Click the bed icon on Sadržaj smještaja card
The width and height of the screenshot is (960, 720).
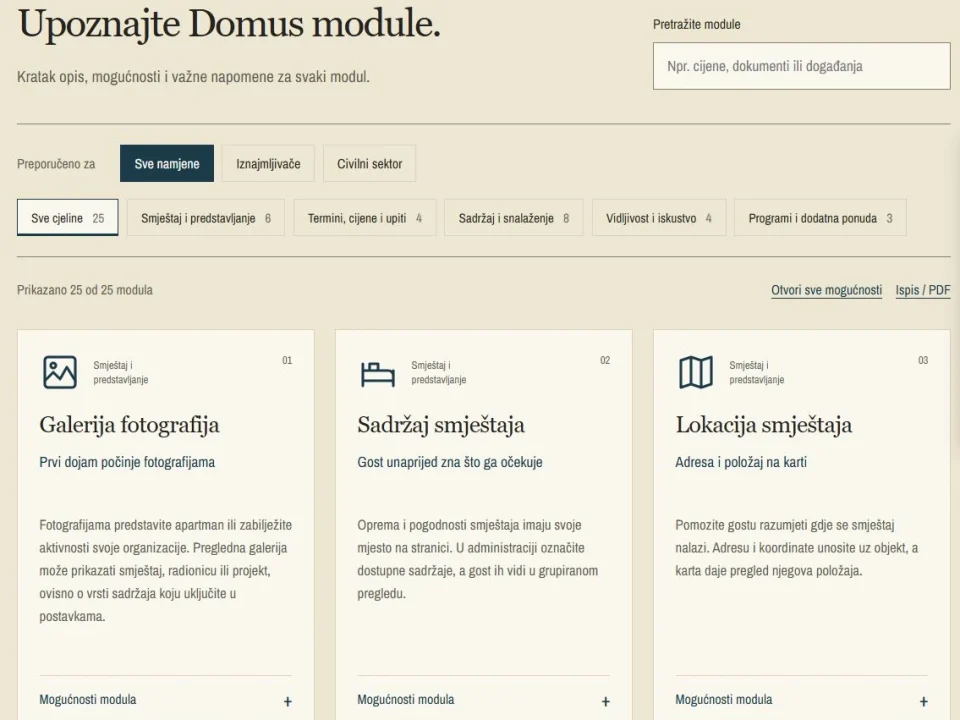(378, 374)
